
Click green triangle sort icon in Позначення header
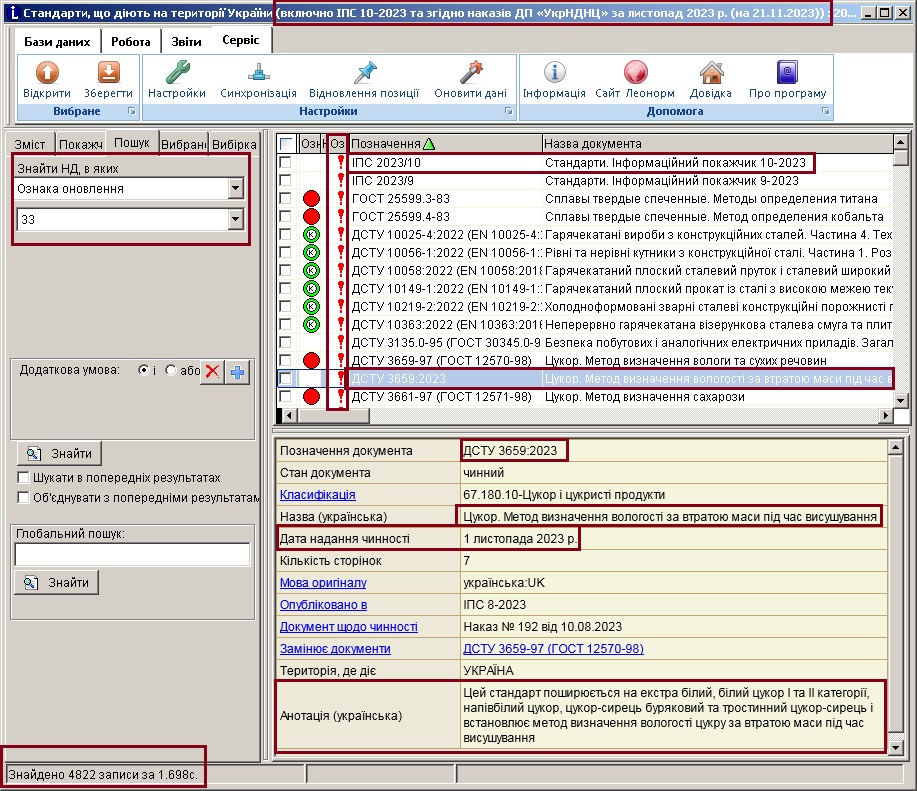[429, 144]
